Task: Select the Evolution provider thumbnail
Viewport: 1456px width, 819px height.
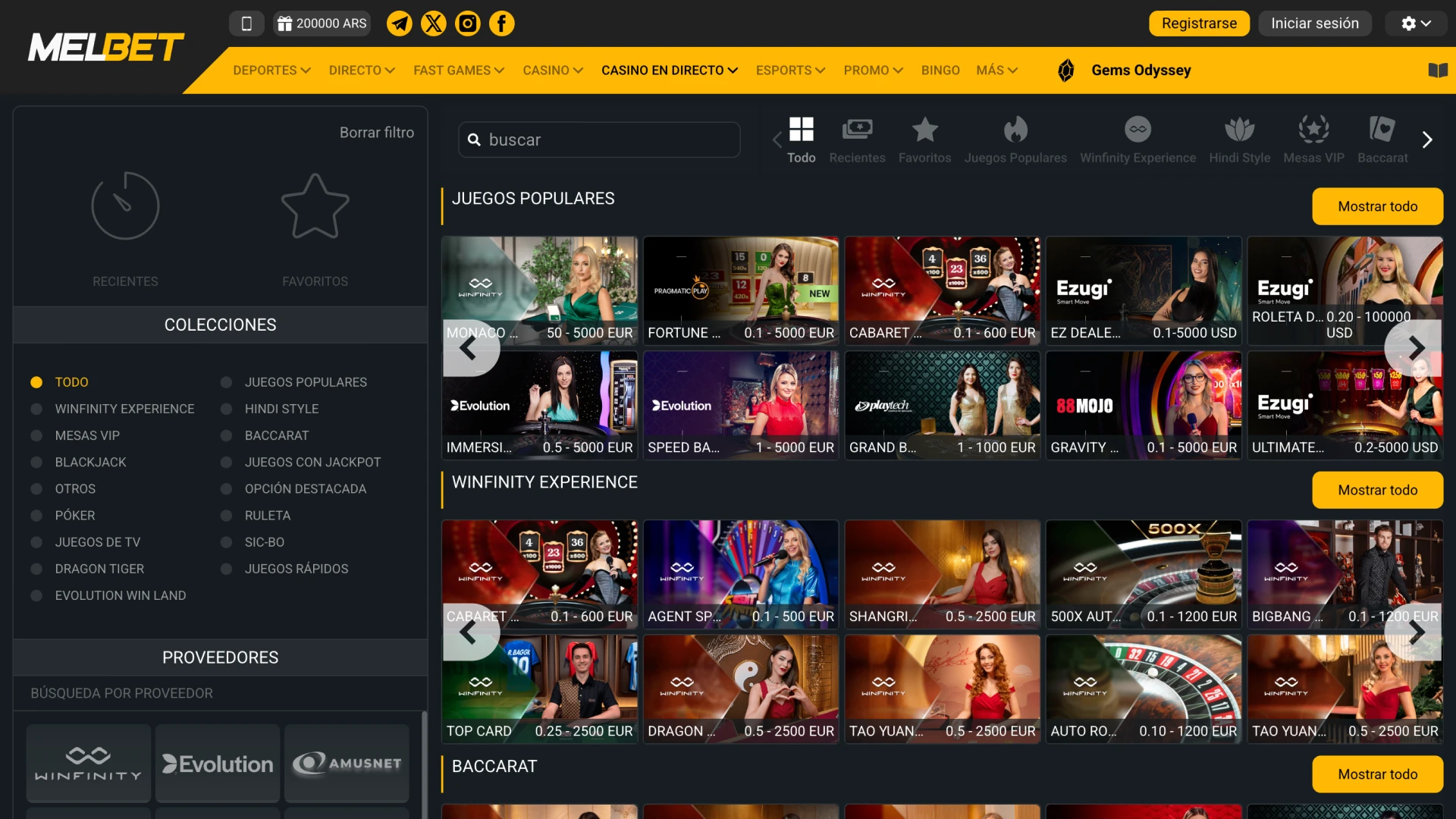Action: pos(217,763)
